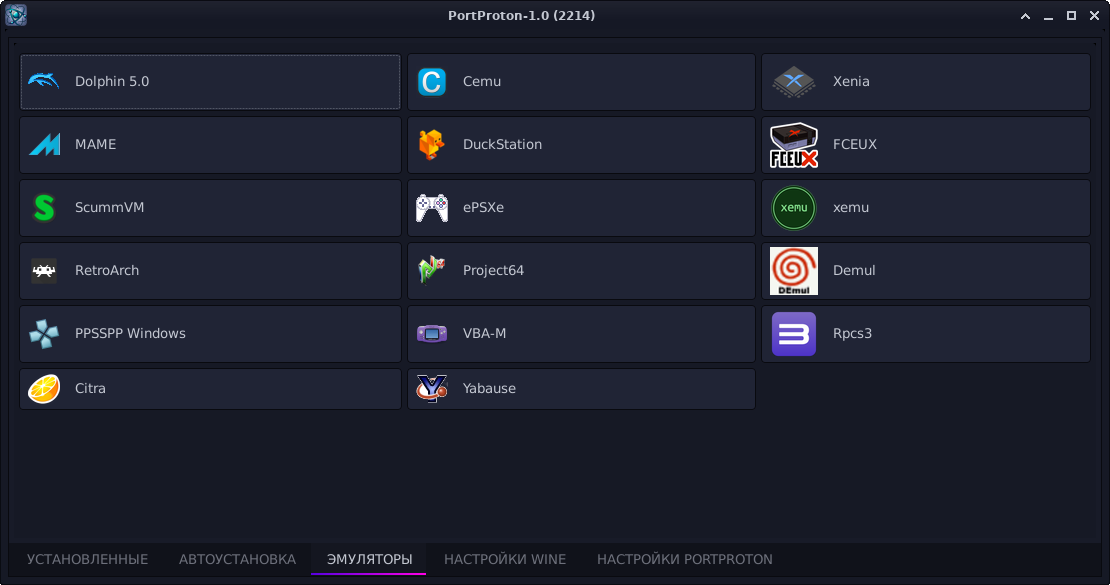Click the Citra orange icon
The height and width of the screenshot is (585, 1110).
pyautogui.click(x=44, y=389)
